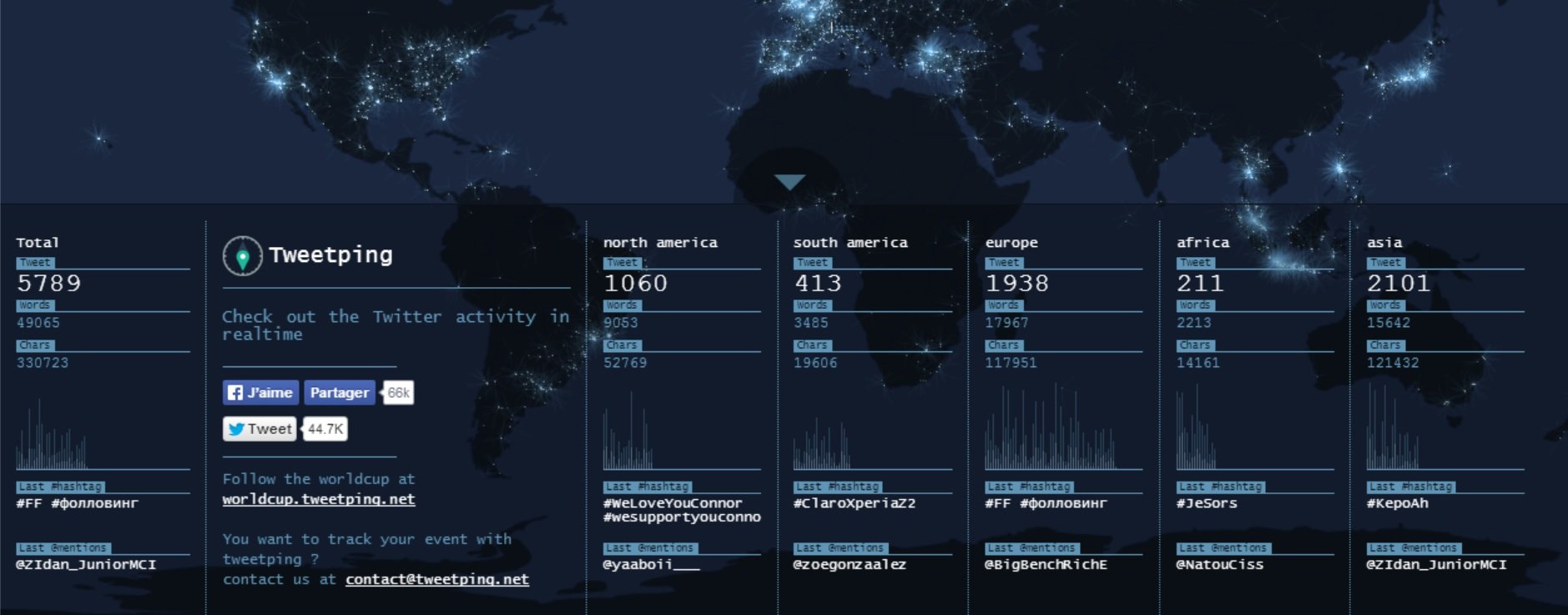Viewport: 1568px width, 615px height.
Task: Click the Tweetping title text
Action: (330, 255)
